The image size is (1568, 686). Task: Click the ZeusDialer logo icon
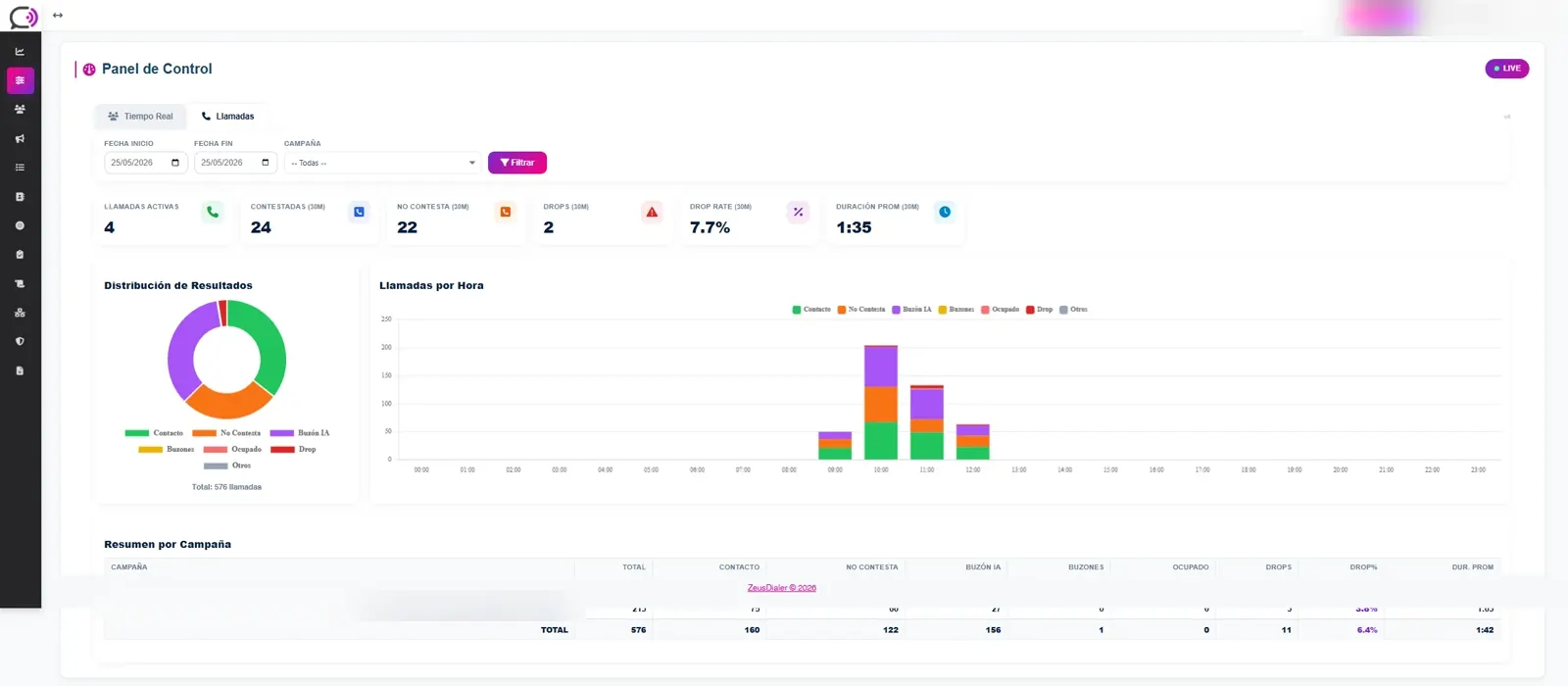click(x=23, y=16)
